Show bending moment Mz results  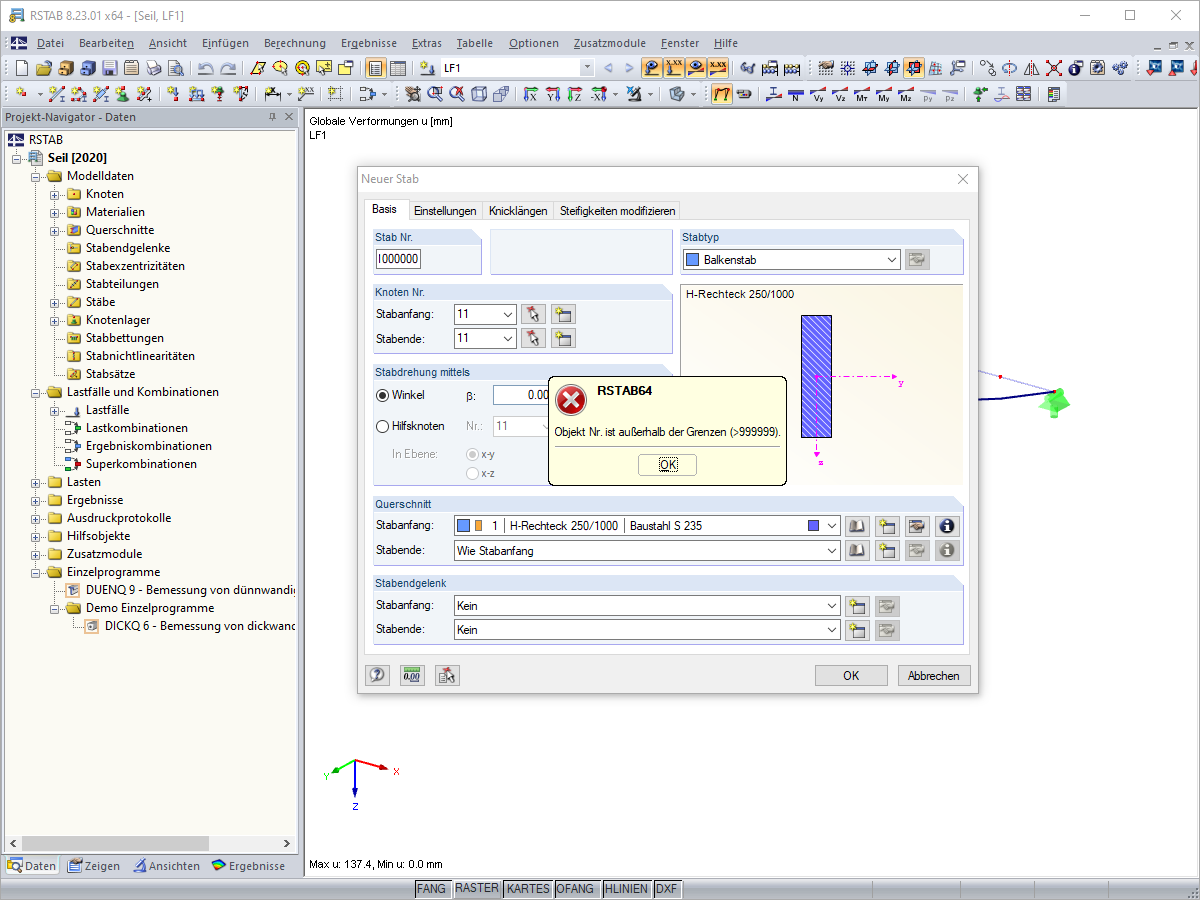[x=906, y=94]
